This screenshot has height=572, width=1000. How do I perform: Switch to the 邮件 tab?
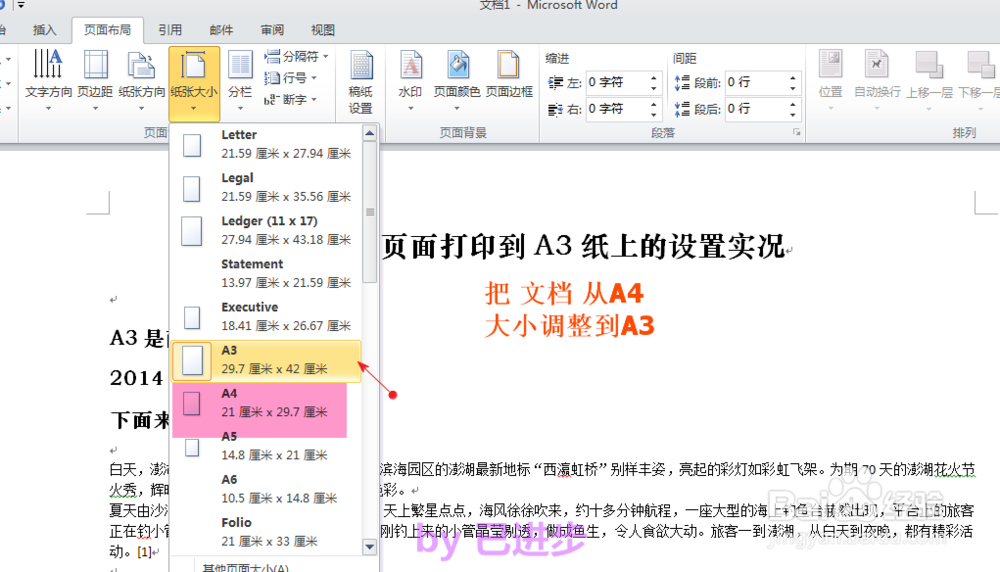click(221, 30)
